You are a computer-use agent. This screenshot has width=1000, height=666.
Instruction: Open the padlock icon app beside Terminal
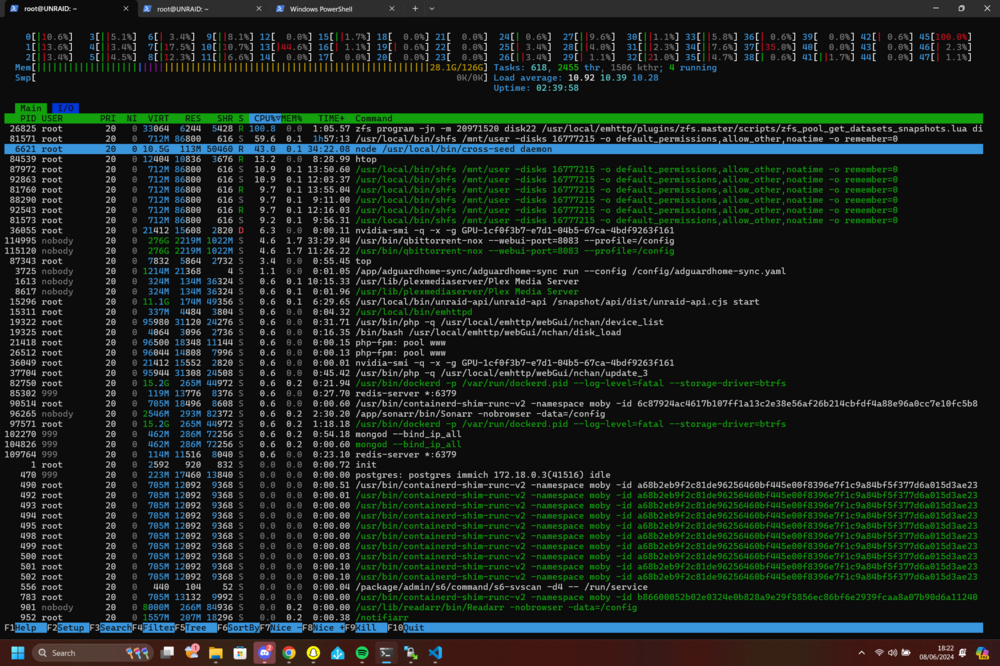click(x=411, y=653)
